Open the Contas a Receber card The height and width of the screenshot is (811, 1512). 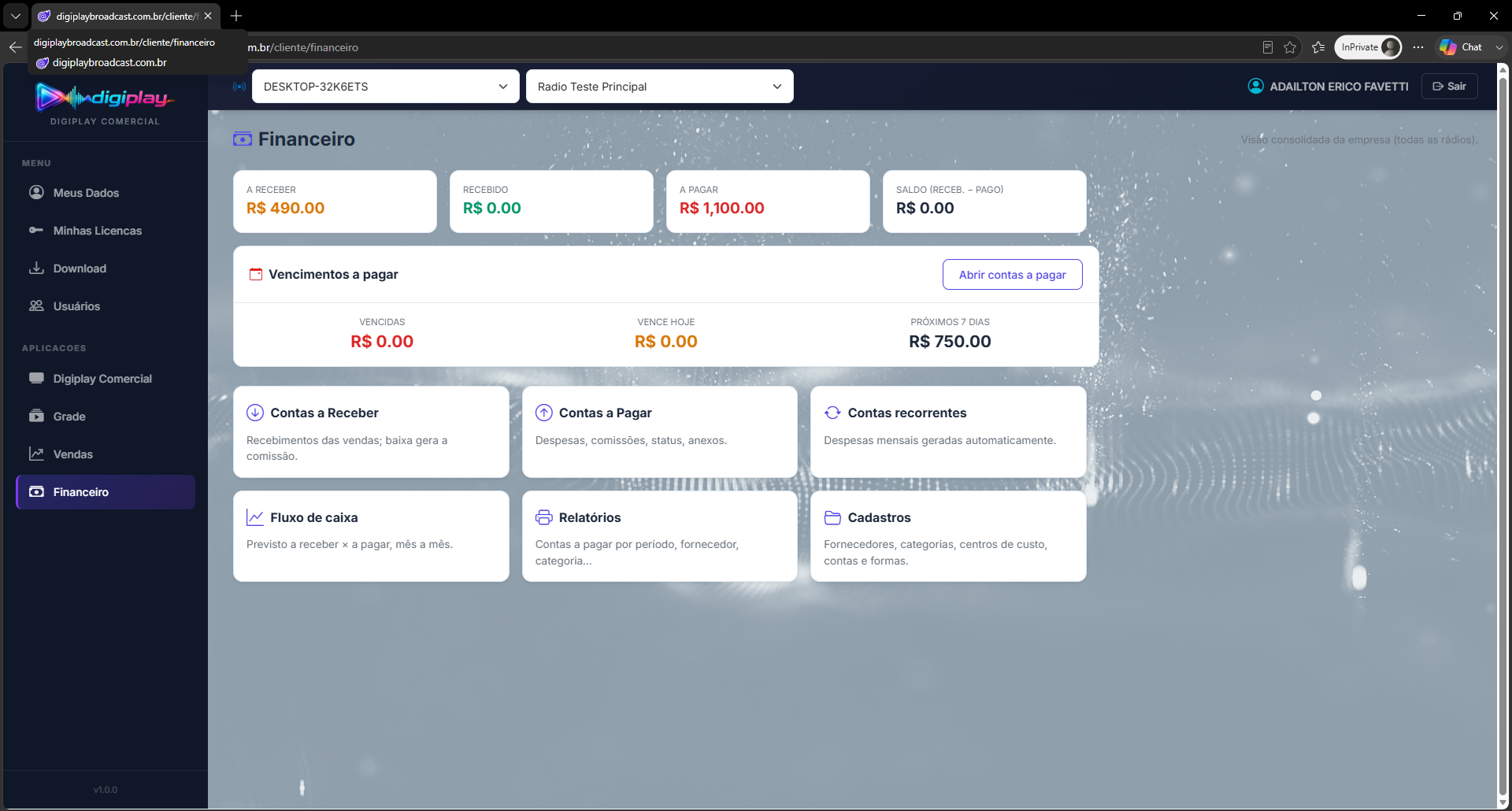pos(371,431)
